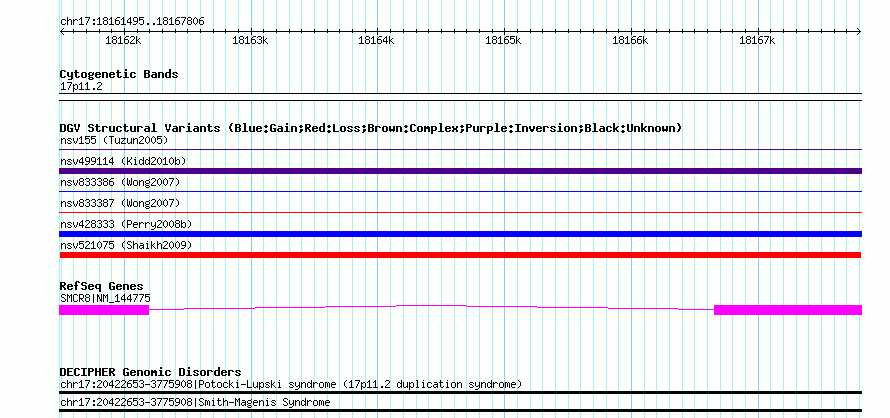Click the right magenta SMCR8 exon block
This screenshot has height=418, width=890.
pos(788,310)
